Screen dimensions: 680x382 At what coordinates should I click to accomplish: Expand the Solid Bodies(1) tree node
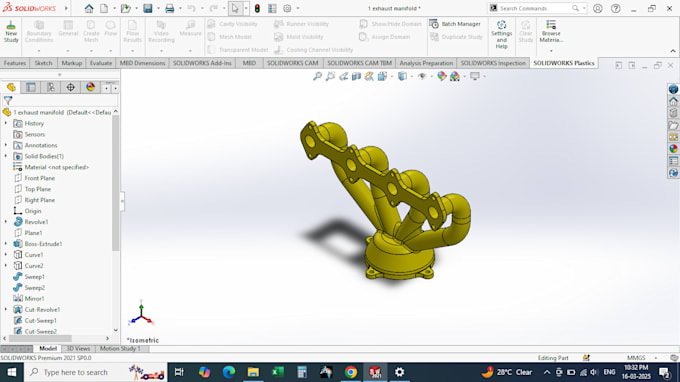(6, 156)
